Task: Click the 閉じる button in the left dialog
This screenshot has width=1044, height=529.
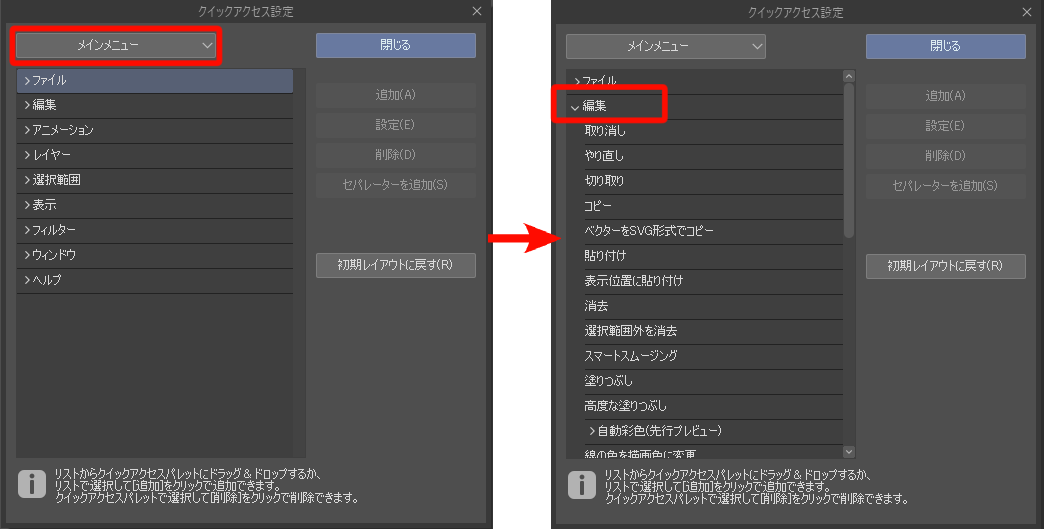Action: click(395, 45)
